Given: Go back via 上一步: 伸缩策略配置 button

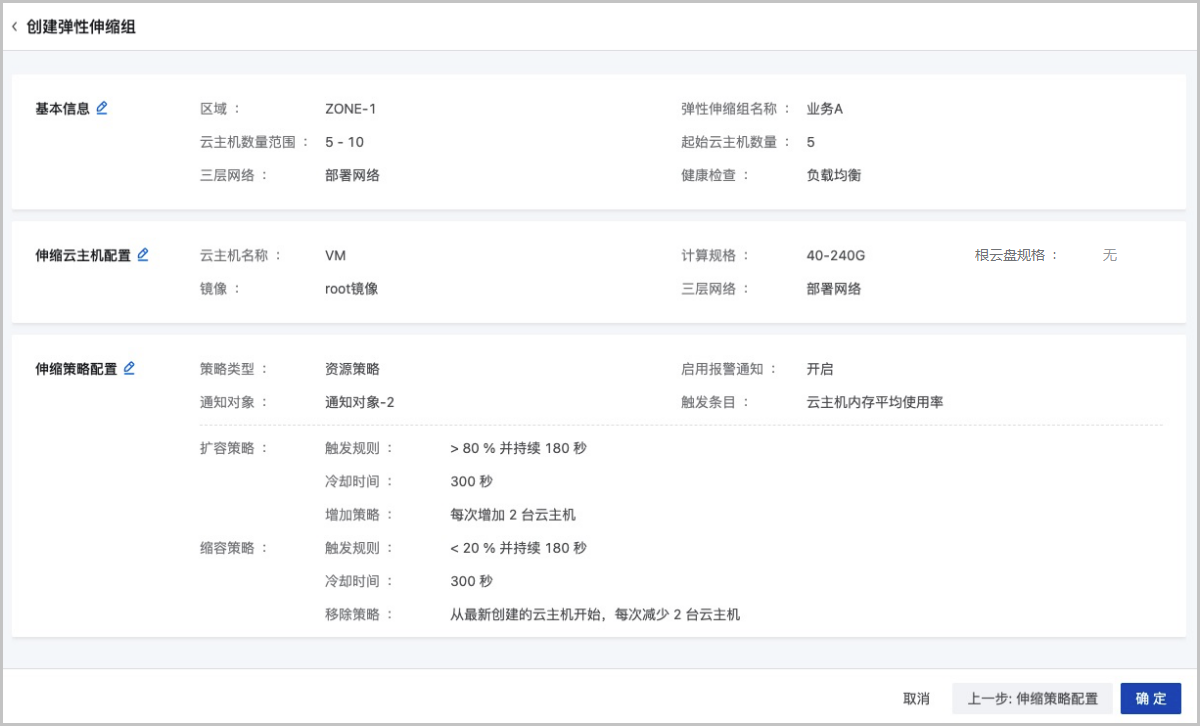Looking at the screenshot, I should pyautogui.click(x=1032, y=698).
